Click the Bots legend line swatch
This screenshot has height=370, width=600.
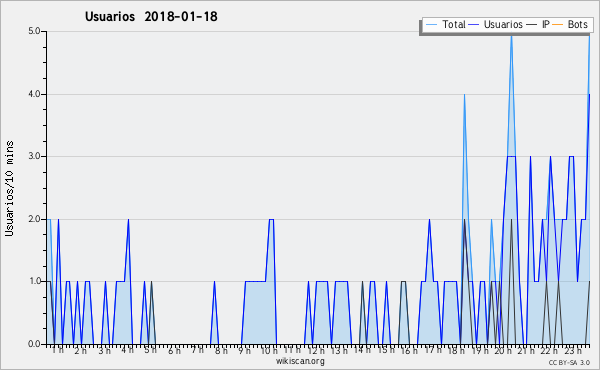tap(558, 24)
